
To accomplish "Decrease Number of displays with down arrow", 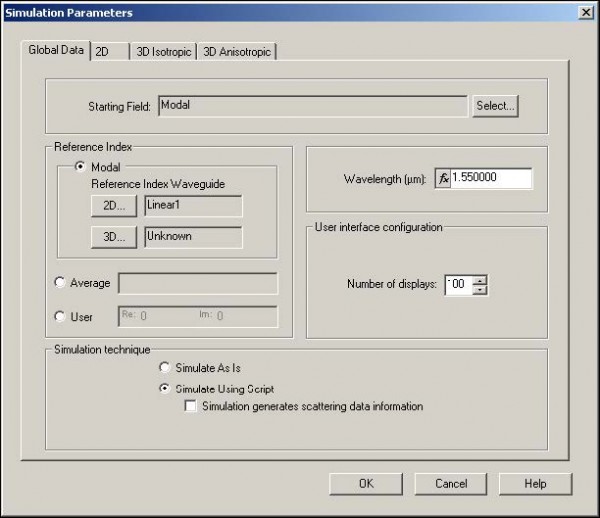I will point(480,290).
